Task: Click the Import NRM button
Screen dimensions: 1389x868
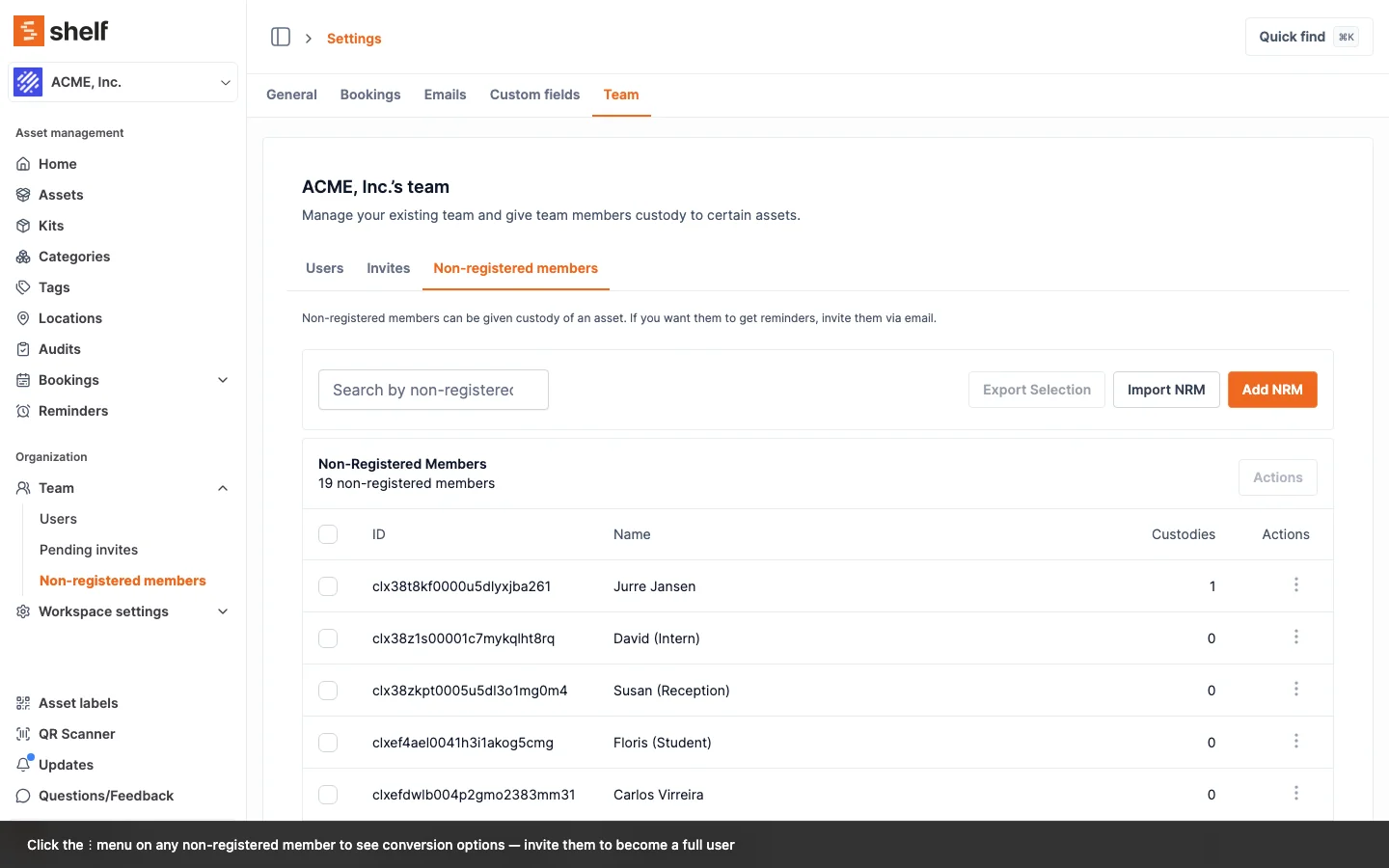Action: pos(1165,390)
